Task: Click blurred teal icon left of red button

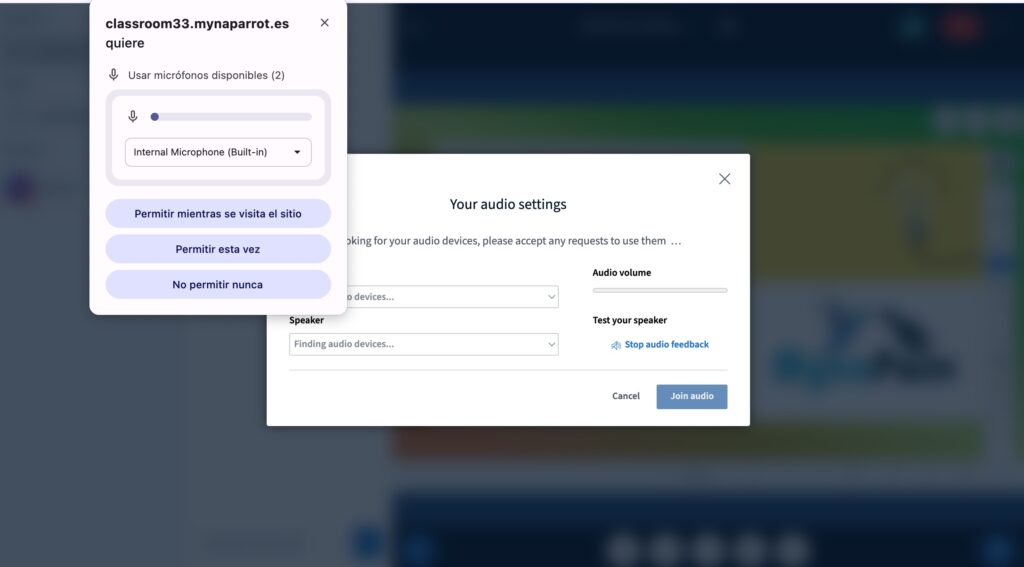Action: (x=912, y=27)
